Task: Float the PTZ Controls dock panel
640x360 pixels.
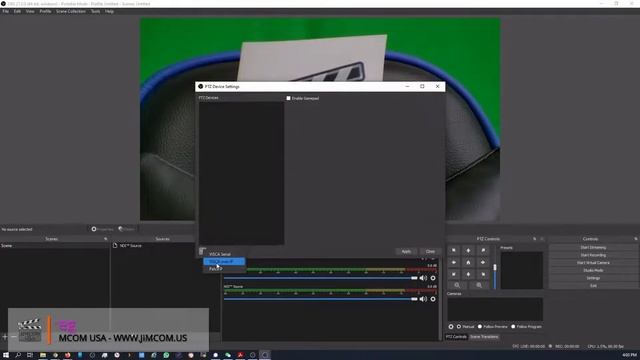Action: [534, 239]
